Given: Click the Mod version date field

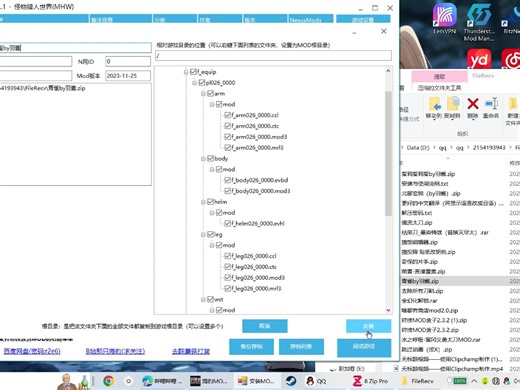Looking at the screenshot, I should pos(128,76).
